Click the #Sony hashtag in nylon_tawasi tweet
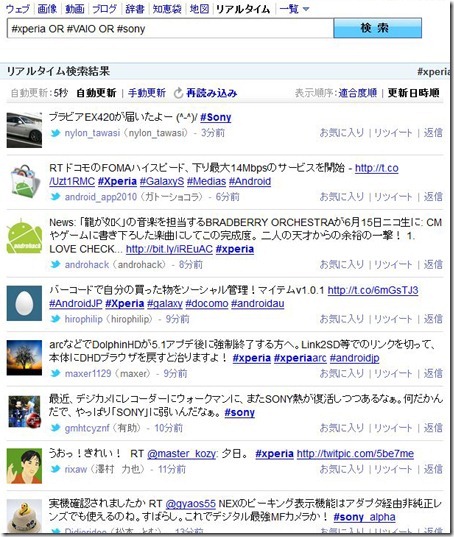The width and height of the screenshot is (454, 537). 216,117
